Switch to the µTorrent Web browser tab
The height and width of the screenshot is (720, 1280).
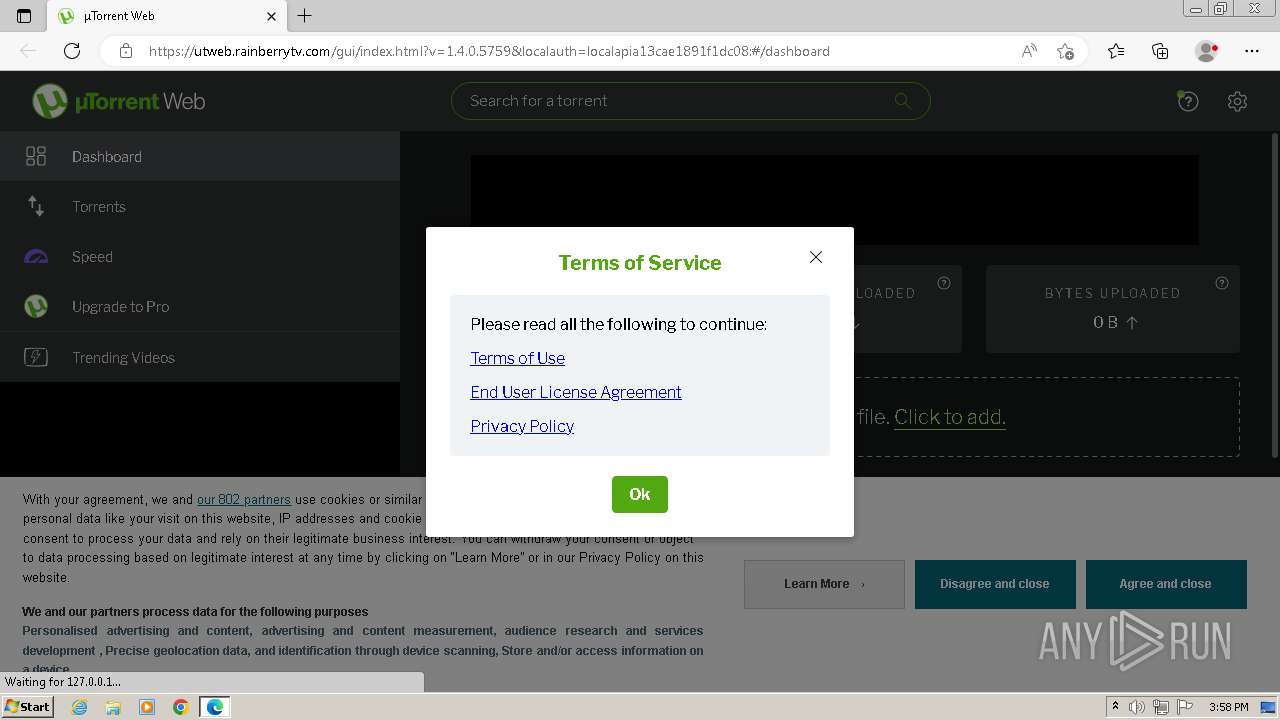coord(168,16)
